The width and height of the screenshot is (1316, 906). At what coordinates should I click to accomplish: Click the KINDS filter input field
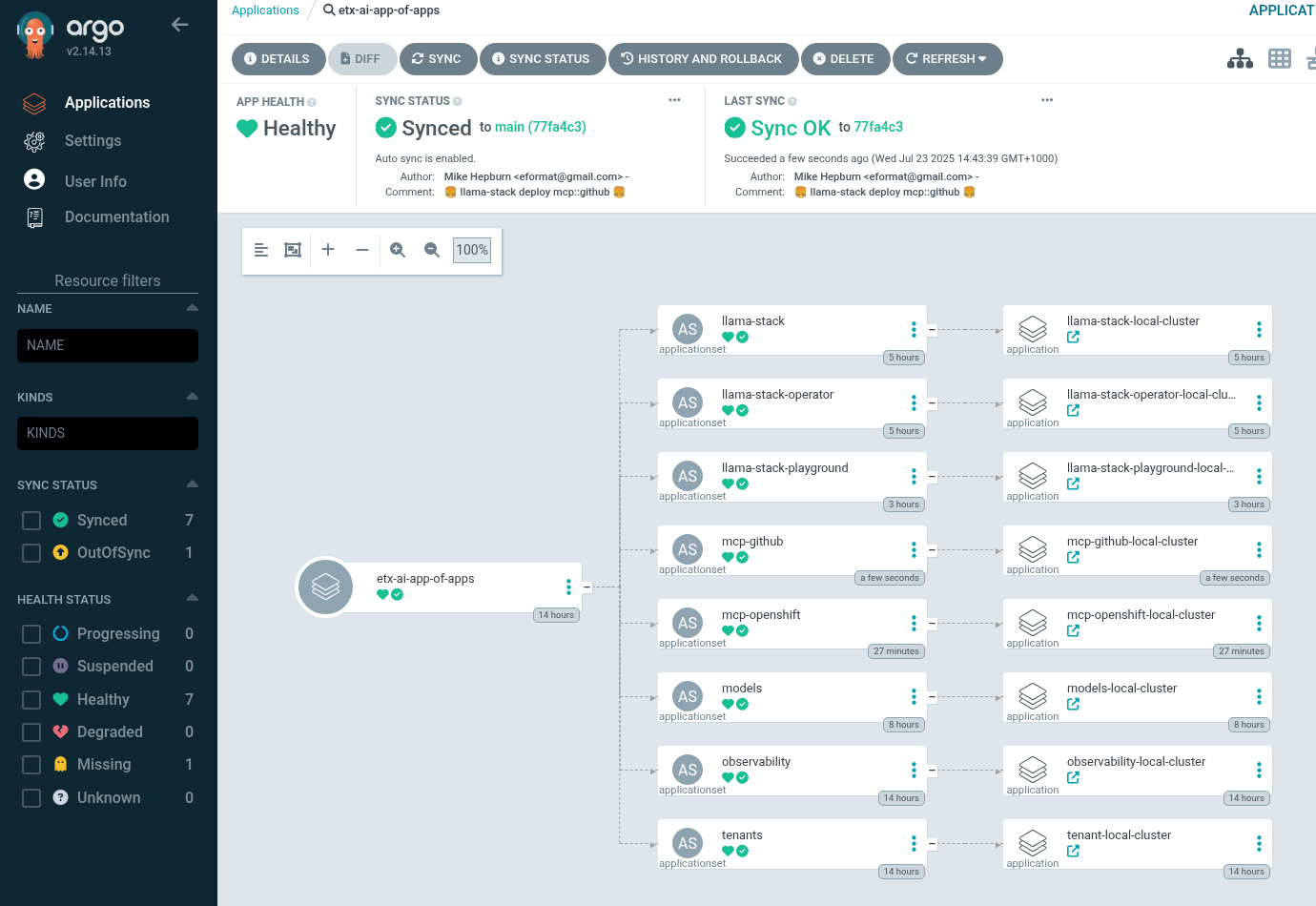pyautogui.click(x=108, y=433)
